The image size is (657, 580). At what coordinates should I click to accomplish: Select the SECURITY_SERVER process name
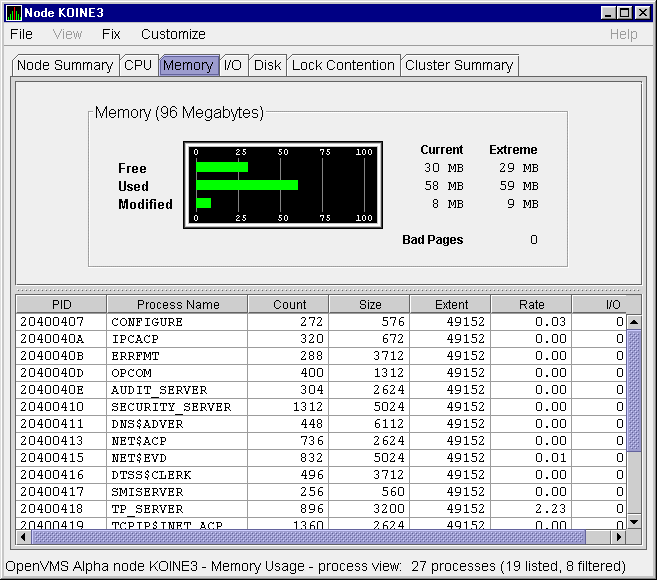(171, 407)
